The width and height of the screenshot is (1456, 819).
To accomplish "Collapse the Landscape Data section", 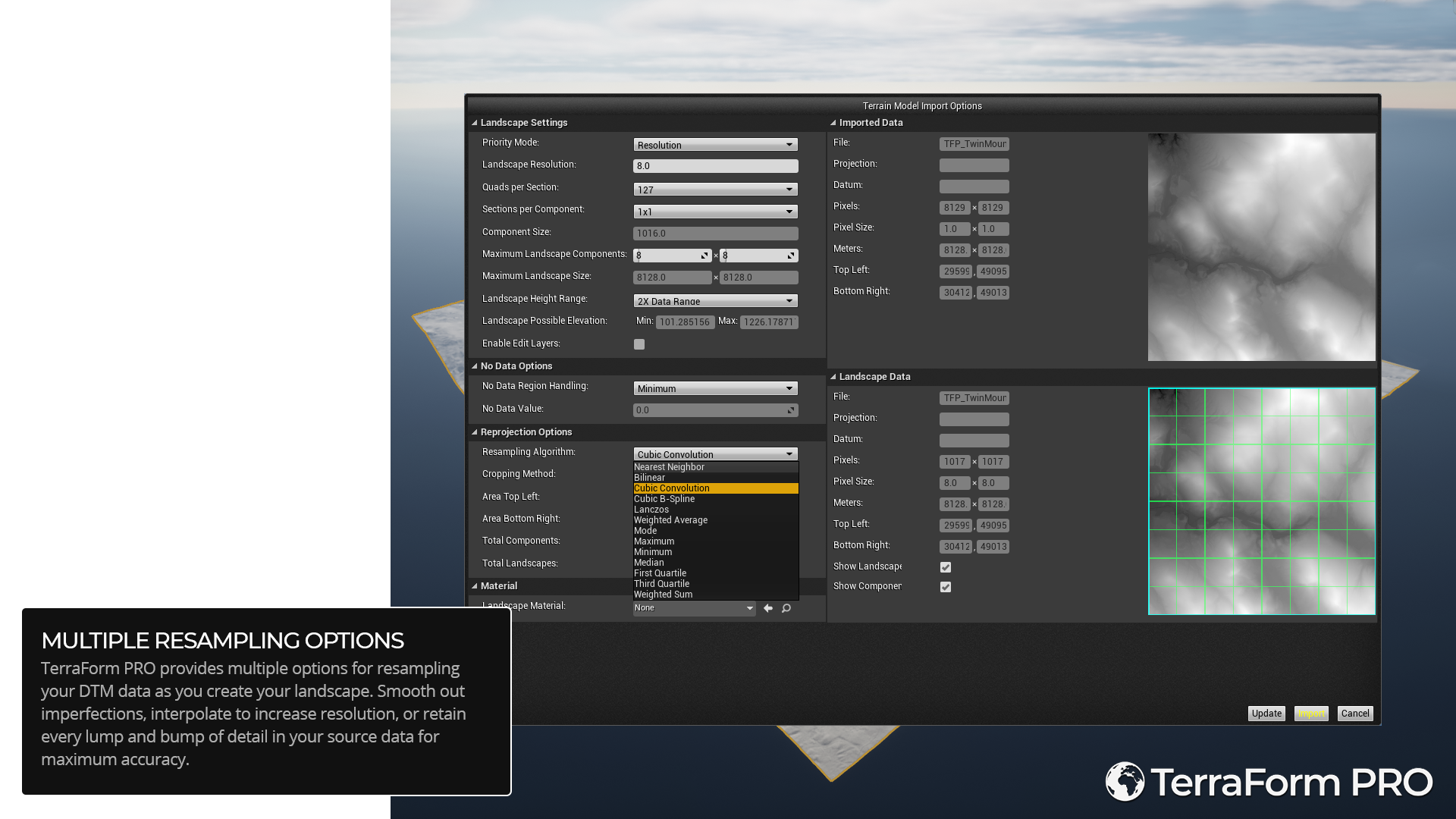I will [x=833, y=377].
